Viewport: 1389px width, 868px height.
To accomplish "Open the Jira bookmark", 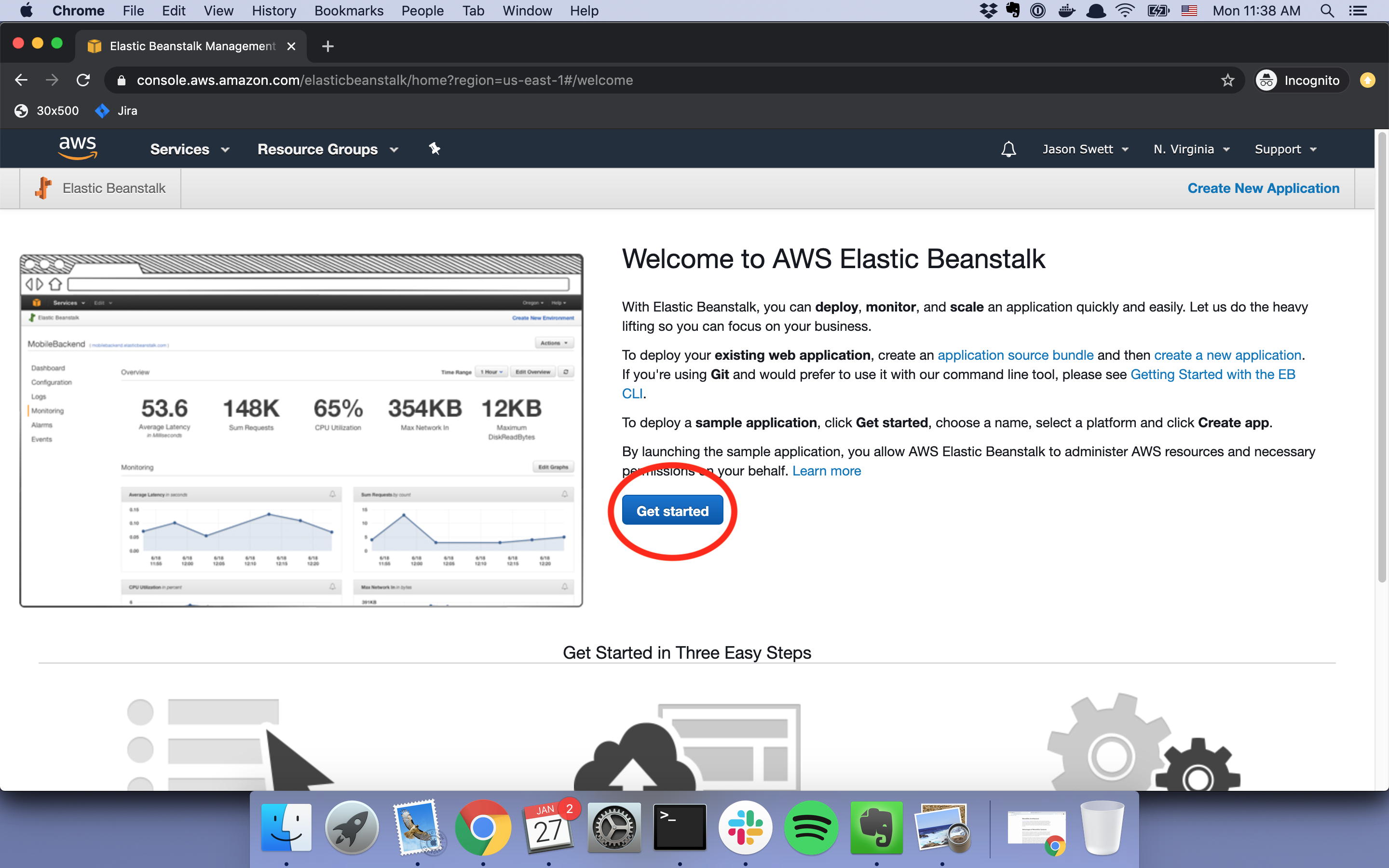I will pyautogui.click(x=117, y=111).
